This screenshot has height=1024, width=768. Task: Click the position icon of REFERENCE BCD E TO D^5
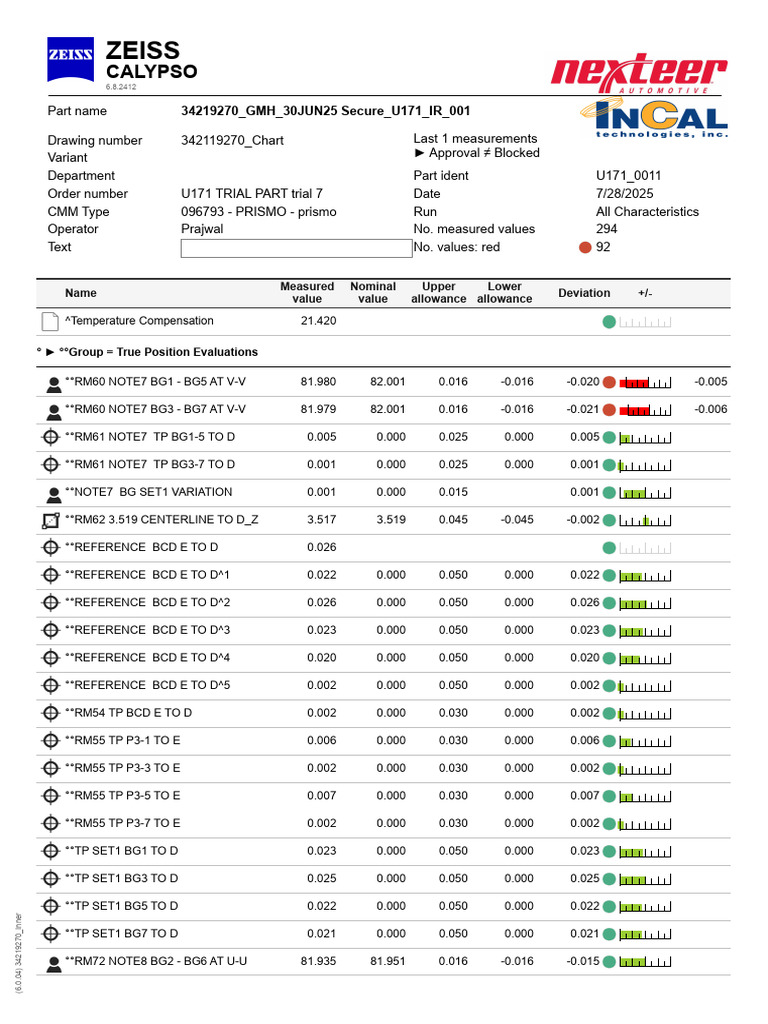[x=50, y=686]
